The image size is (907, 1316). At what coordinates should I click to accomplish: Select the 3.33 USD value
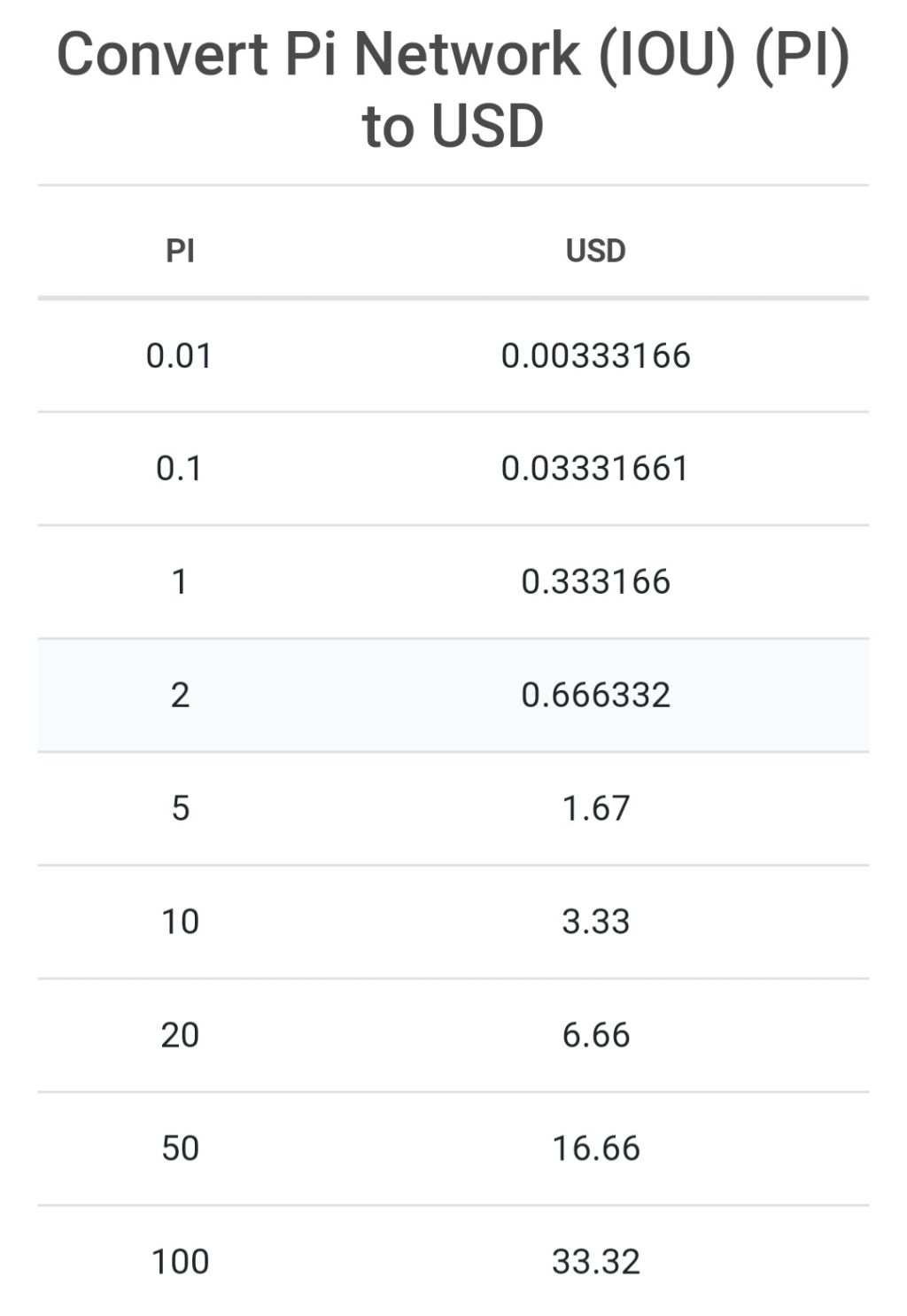coord(595,922)
